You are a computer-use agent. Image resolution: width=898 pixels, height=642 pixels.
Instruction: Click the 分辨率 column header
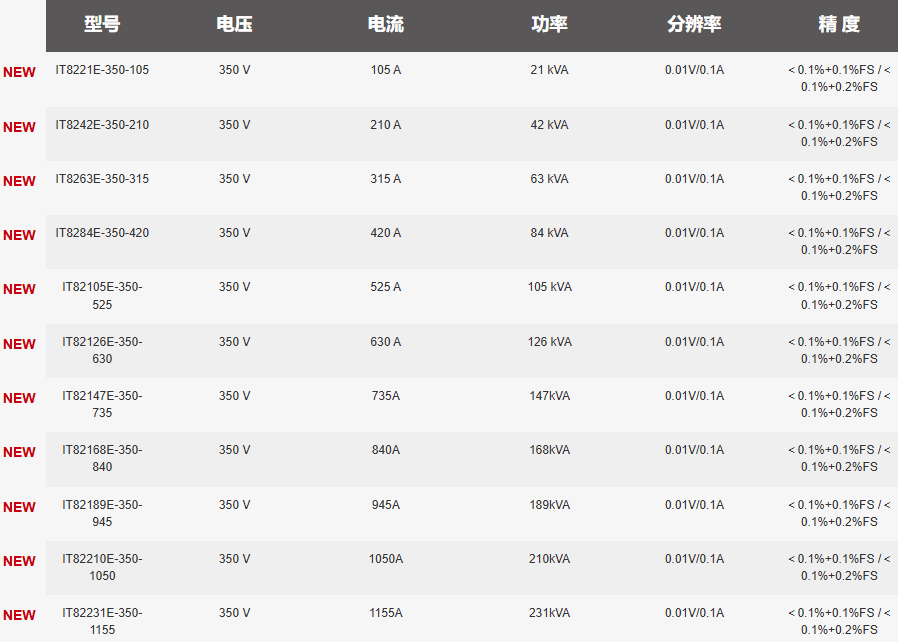pyautogui.click(x=694, y=24)
